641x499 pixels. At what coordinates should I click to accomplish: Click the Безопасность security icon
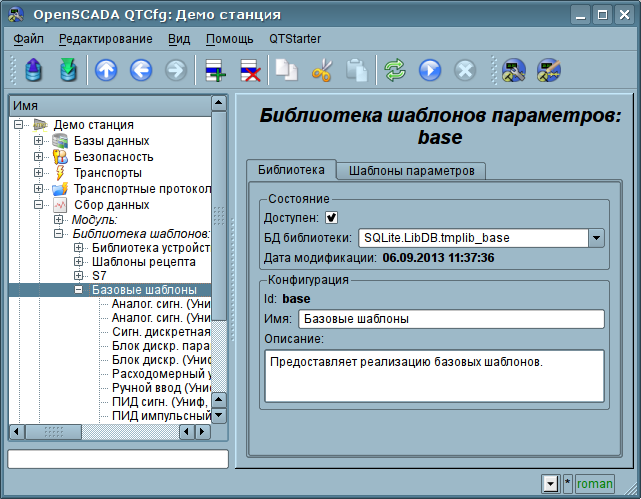point(60,157)
